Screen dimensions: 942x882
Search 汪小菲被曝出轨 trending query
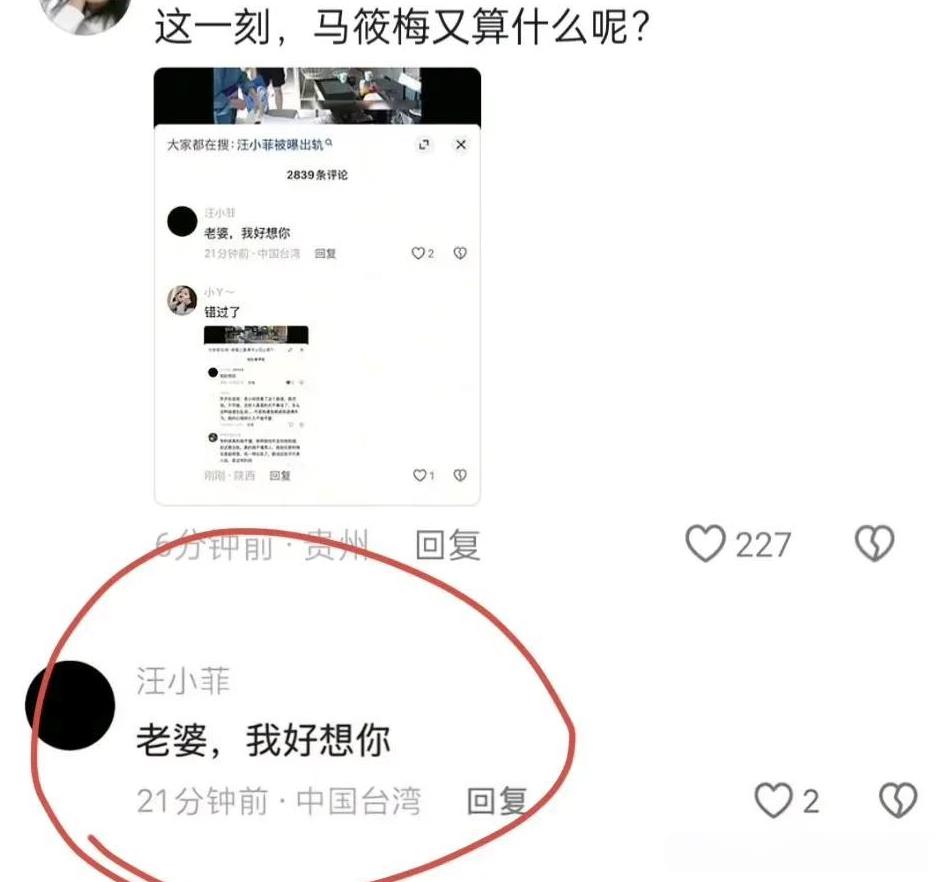(280, 145)
